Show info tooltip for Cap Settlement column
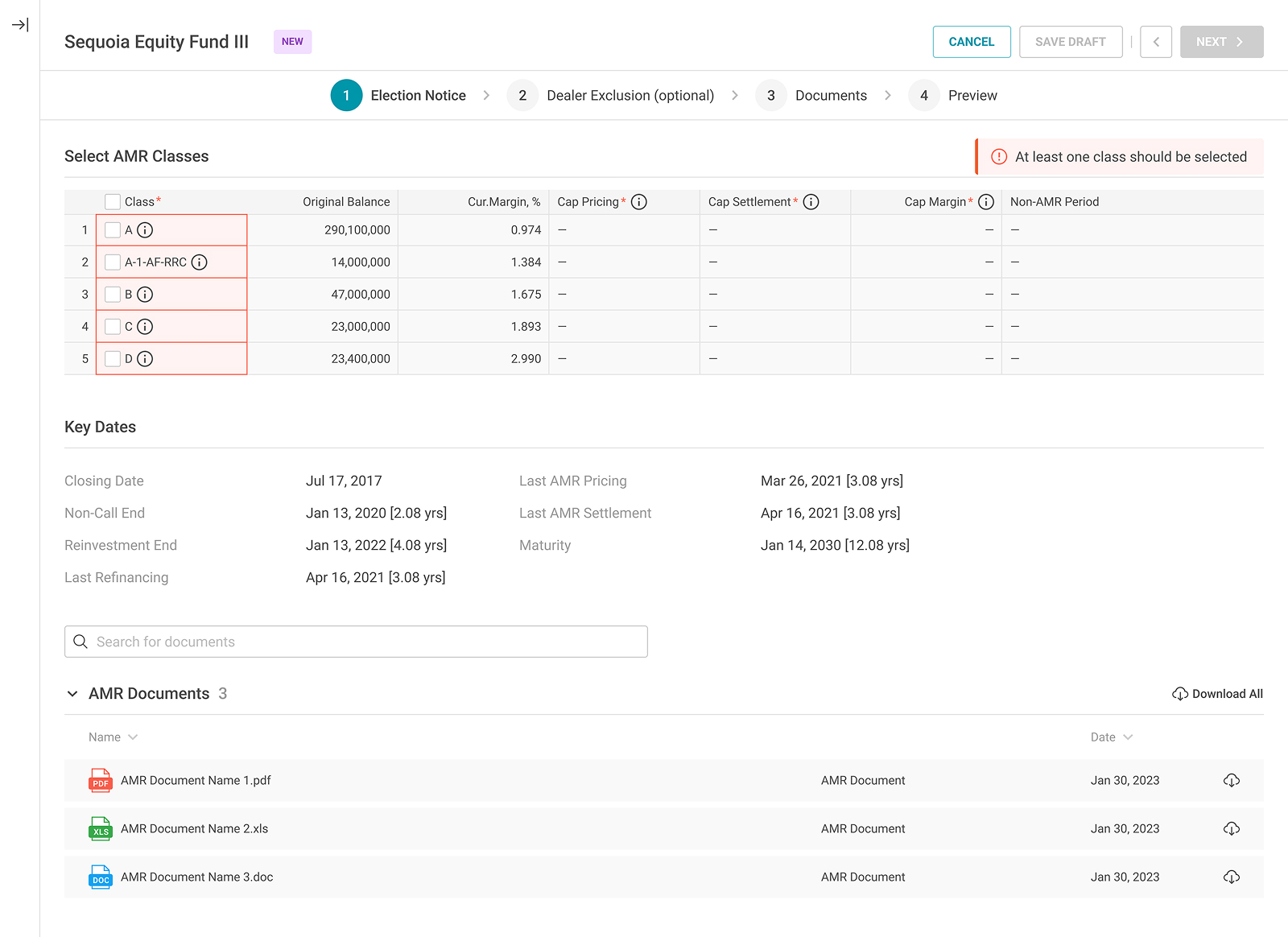The image size is (1288, 937). click(x=811, y=202)
